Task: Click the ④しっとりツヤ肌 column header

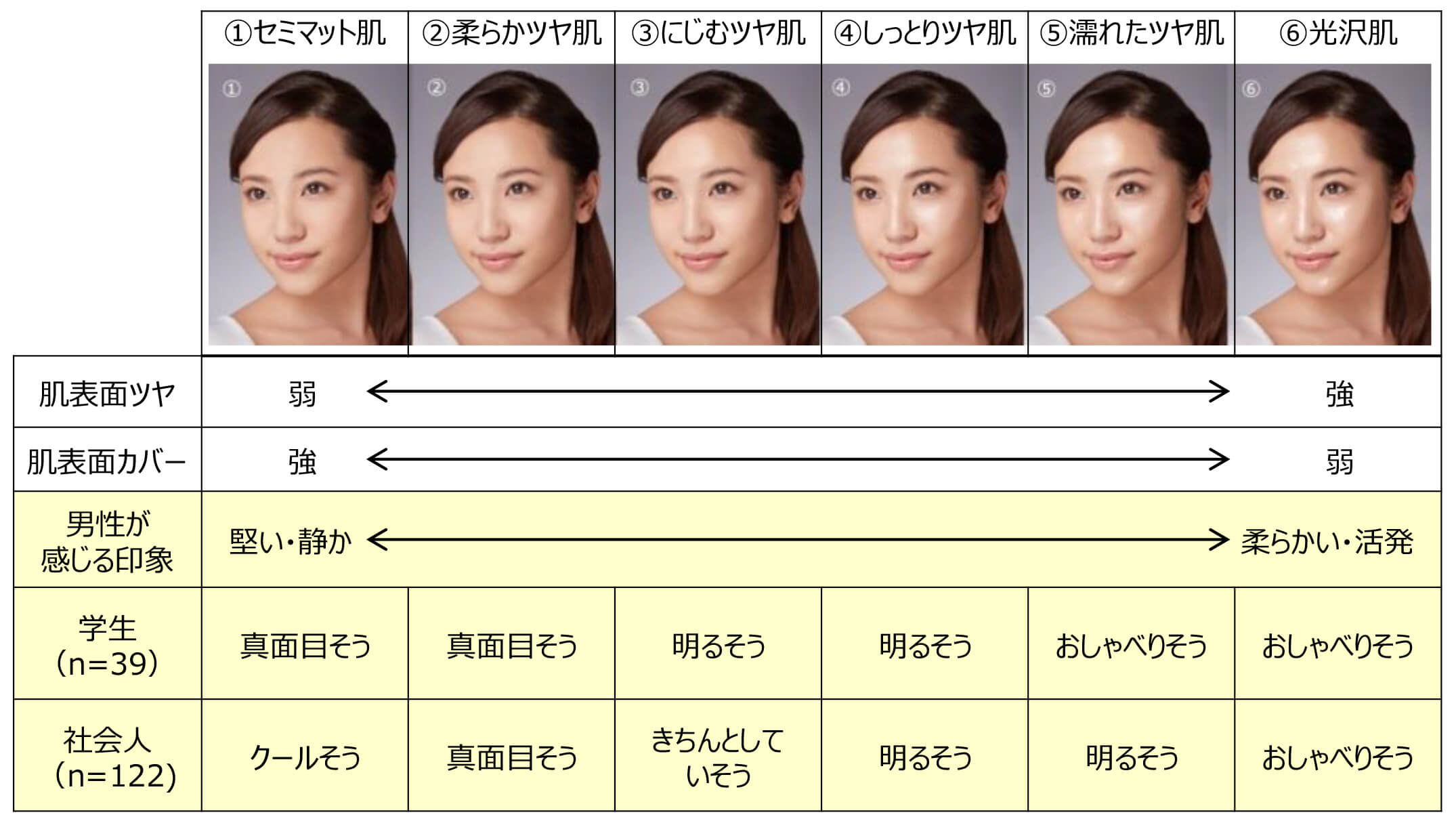Action: tap(925, 33)
